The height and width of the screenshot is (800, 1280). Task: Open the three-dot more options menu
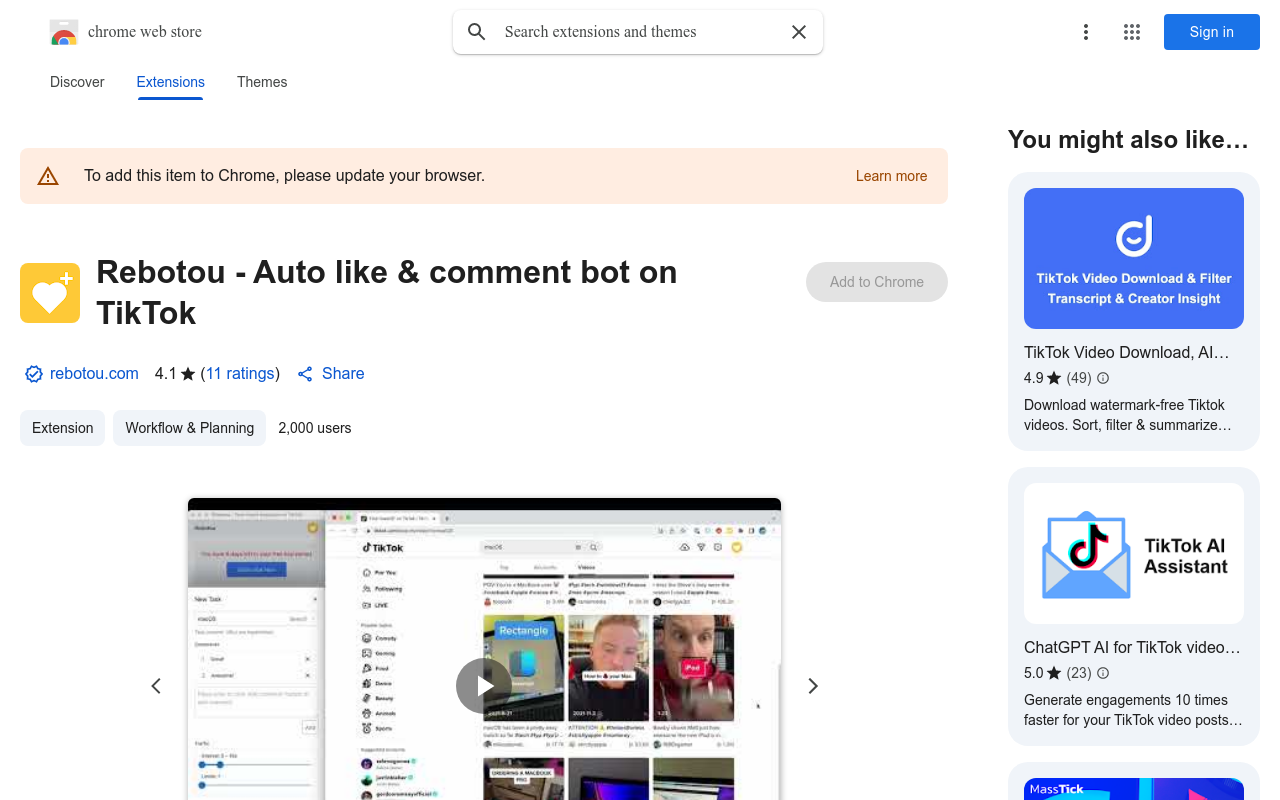[x=1086, y=32]
